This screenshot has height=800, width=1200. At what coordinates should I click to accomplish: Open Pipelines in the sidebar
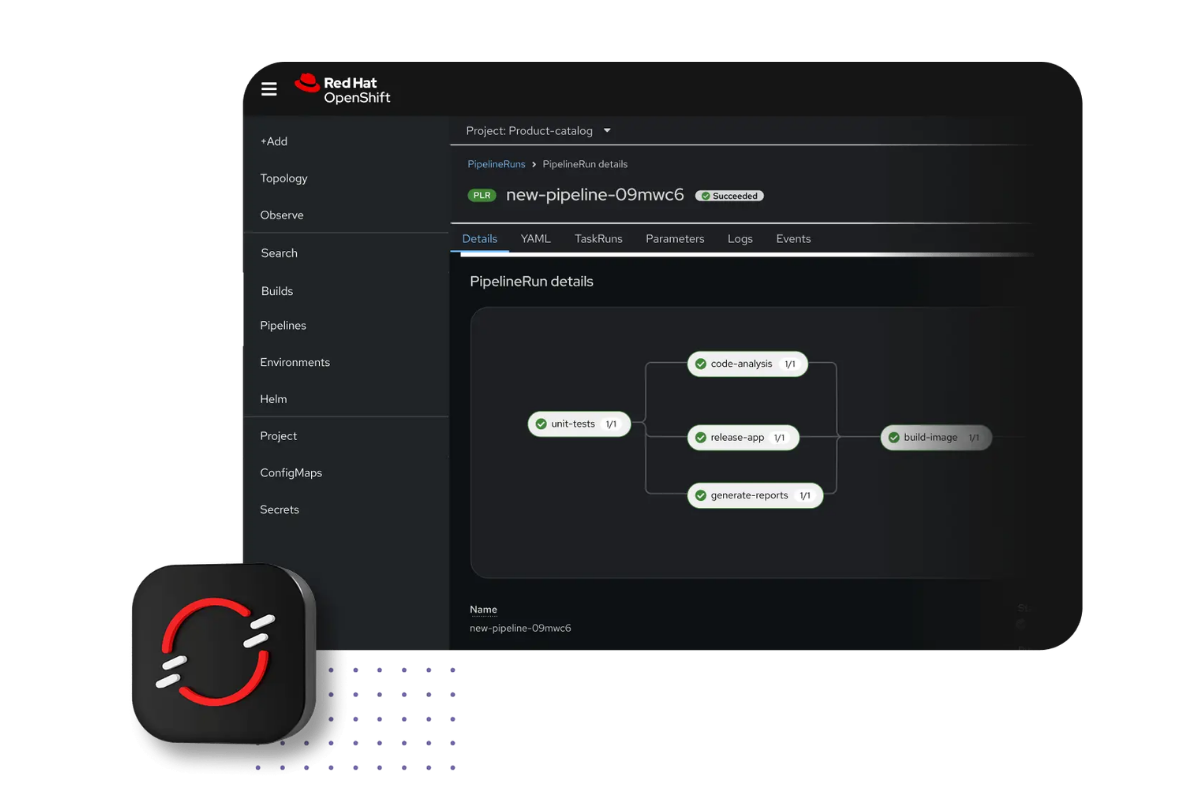click(x=283, y=325)
